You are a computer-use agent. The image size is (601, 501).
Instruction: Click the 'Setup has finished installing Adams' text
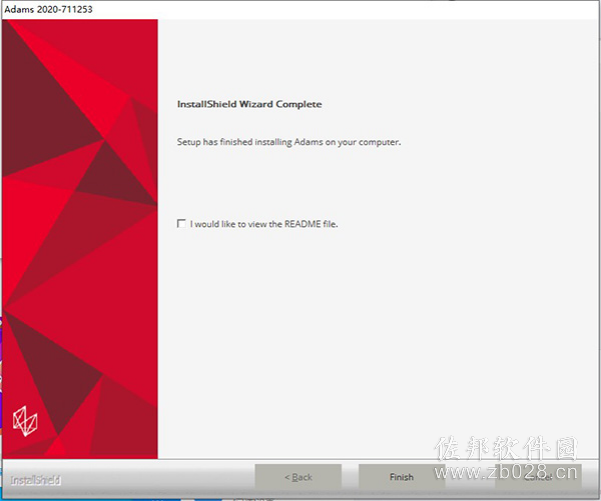point(289,142)
